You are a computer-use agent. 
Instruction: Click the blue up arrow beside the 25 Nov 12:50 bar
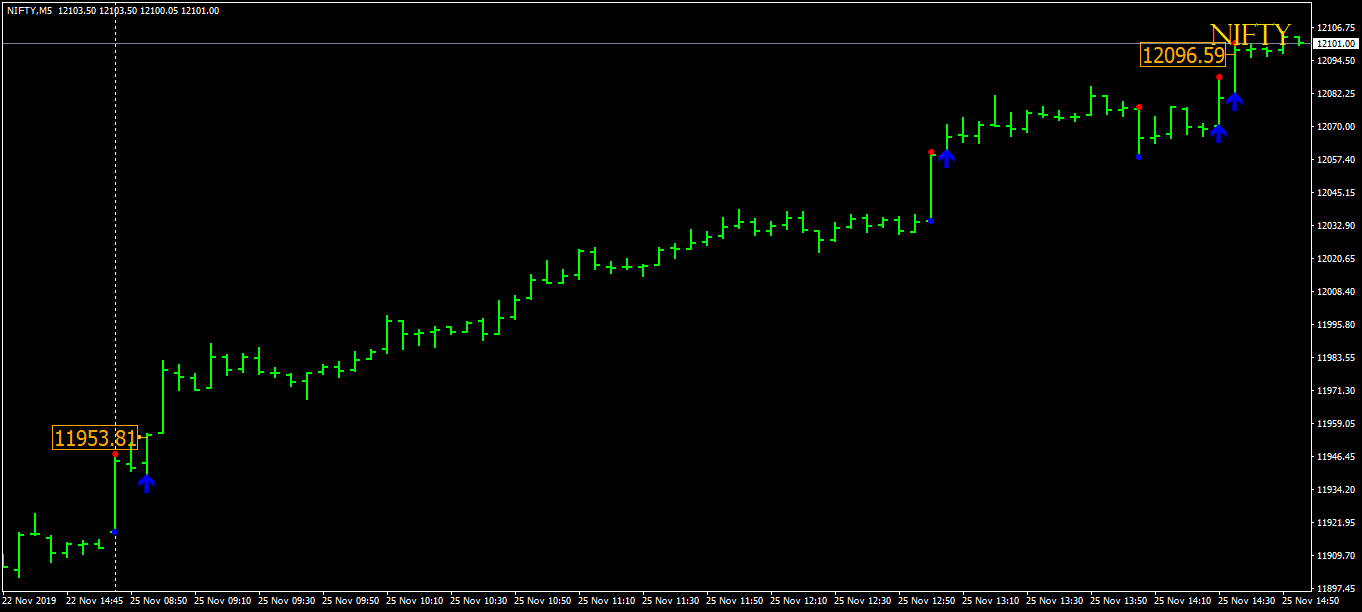pos(946,157)
